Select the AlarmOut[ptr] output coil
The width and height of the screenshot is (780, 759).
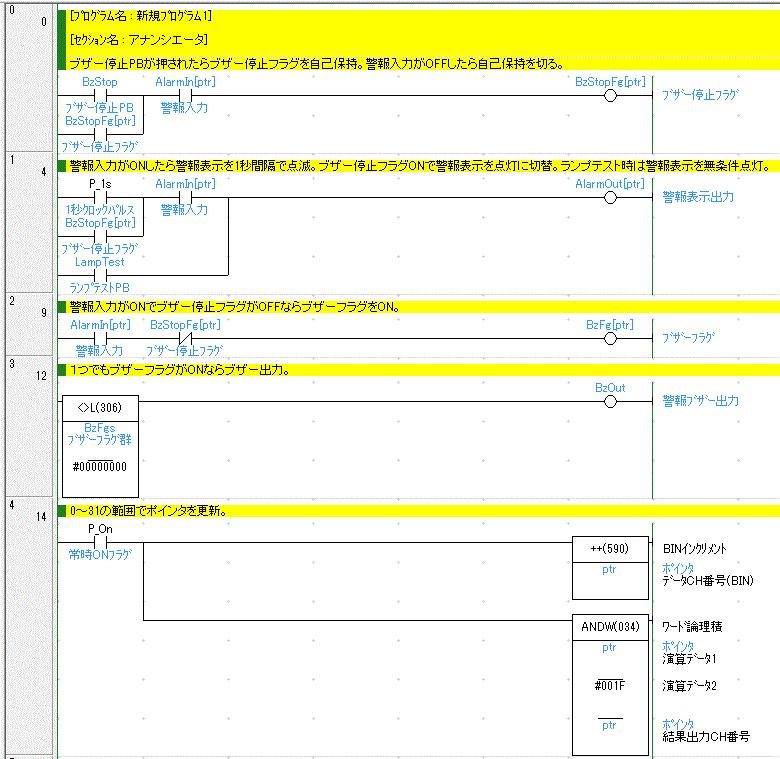(x=610, y=197)
